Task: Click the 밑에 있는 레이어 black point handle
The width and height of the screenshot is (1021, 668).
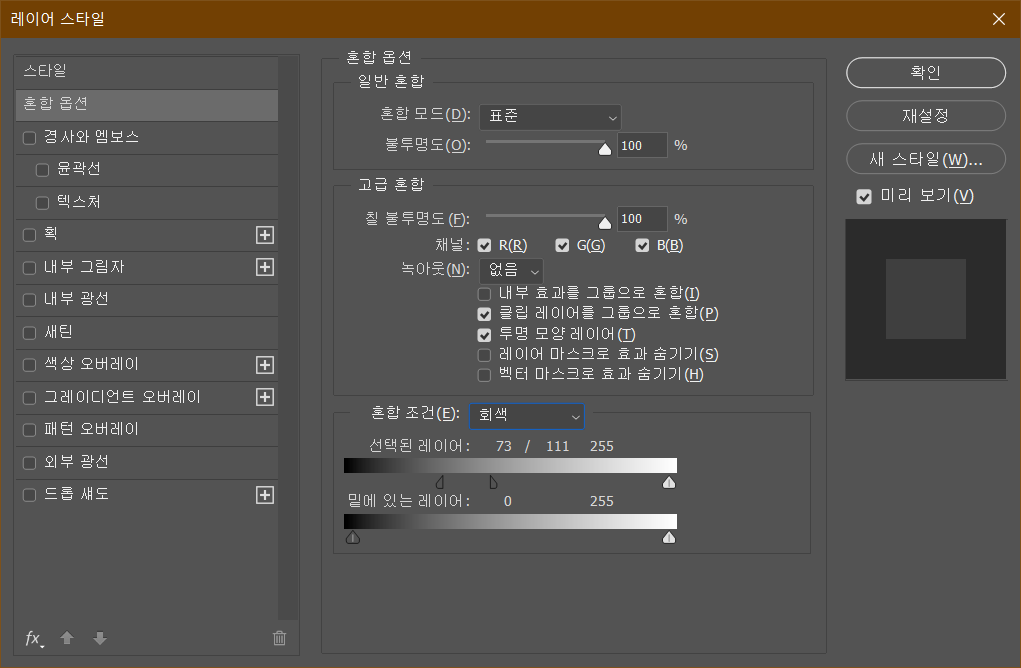Action: 353,538
